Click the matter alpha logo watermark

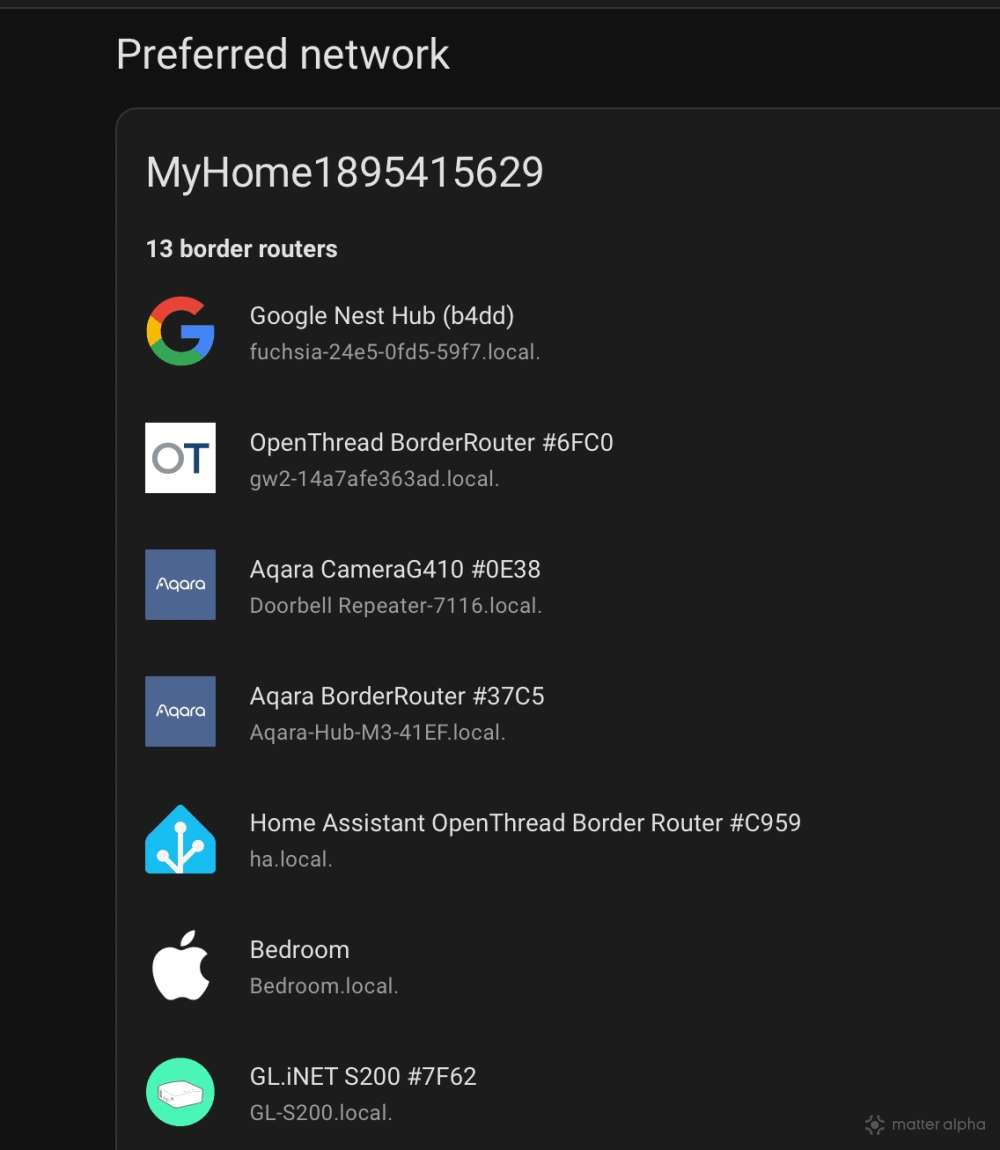click(925, 1124)
